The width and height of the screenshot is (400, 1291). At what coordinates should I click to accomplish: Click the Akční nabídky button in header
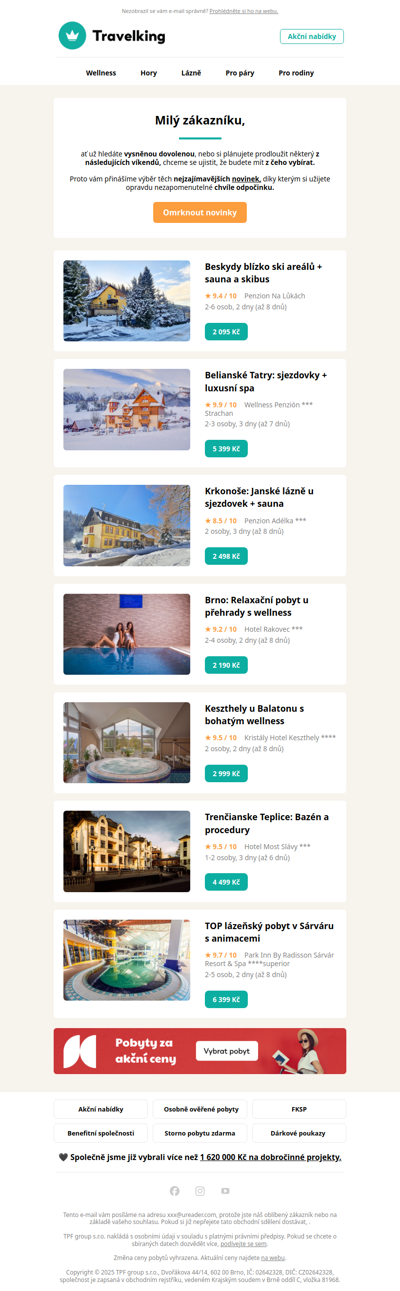[312, 36]
